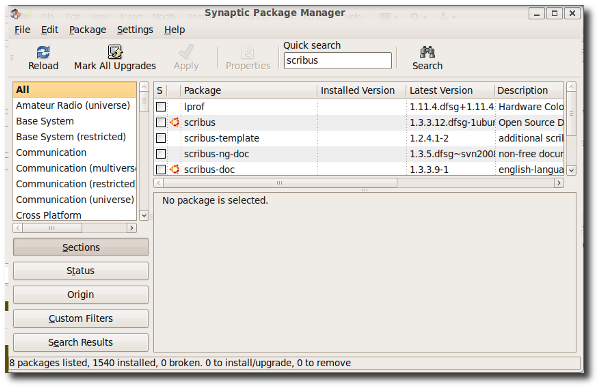The width and height of the screenshot is (600, 389).
Task: Click the Custom Filters button
Action: tap(81, 319)
